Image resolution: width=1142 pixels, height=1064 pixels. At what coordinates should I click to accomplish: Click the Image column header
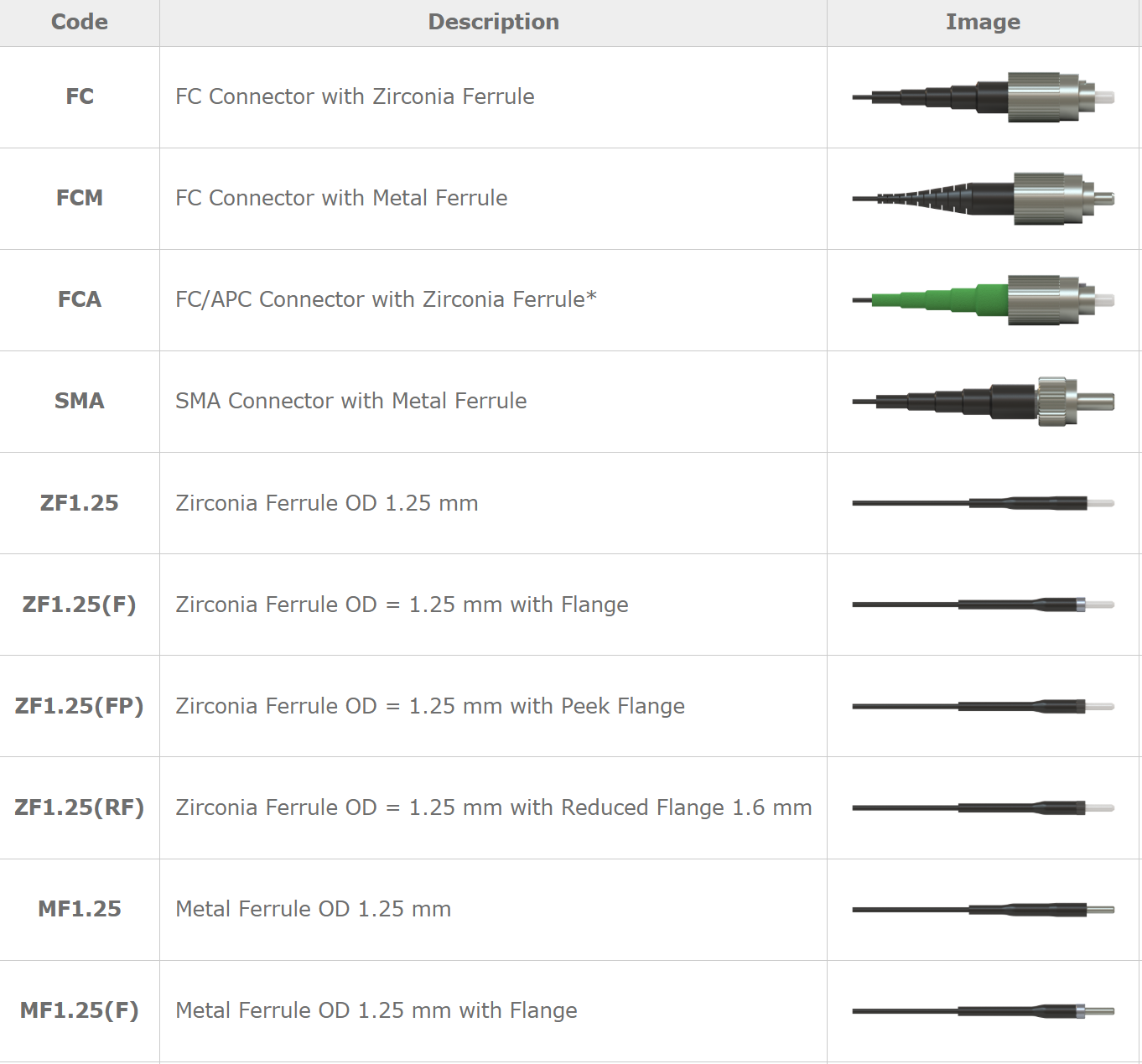(x=983, y=22)
